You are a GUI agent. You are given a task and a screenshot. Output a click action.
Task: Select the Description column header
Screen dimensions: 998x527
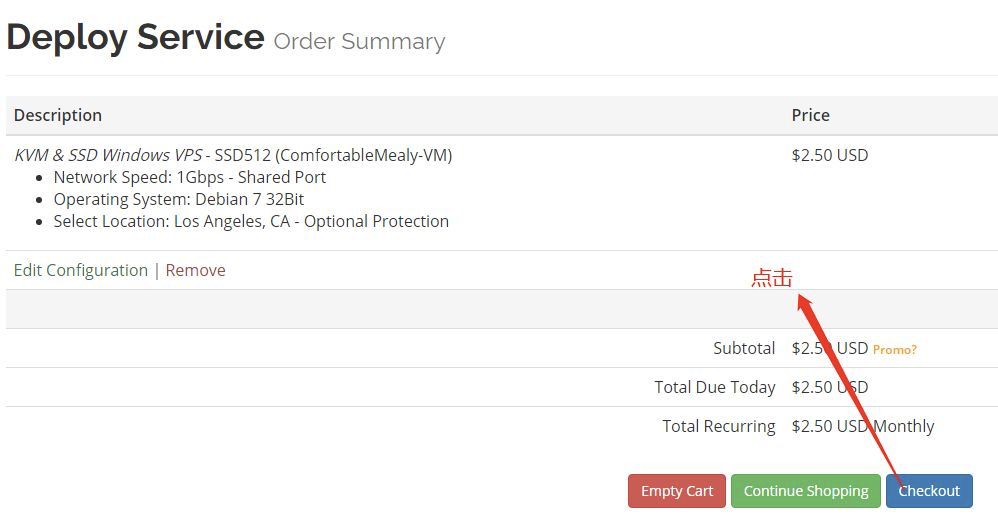[58, 115]
